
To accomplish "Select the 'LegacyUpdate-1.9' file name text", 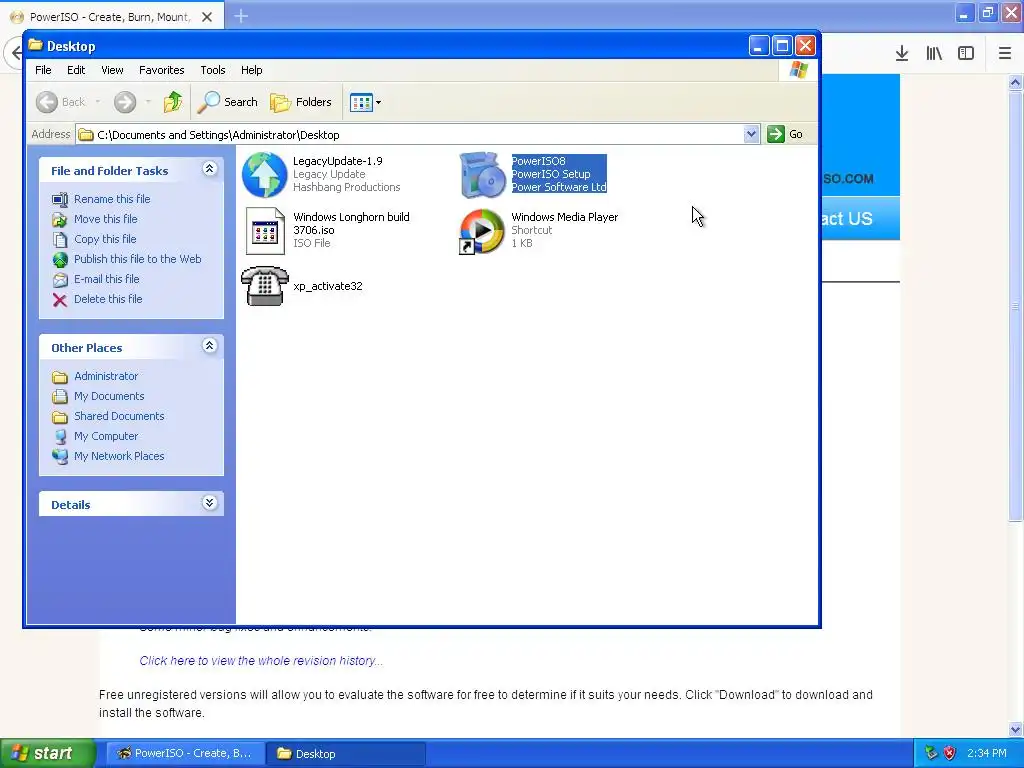I will pos(338,161).
